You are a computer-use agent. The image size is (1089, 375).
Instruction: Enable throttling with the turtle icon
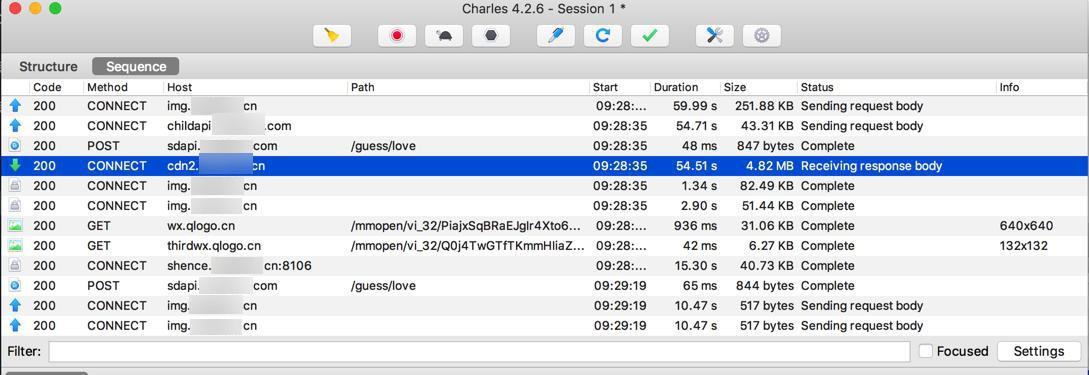(444, 35)
